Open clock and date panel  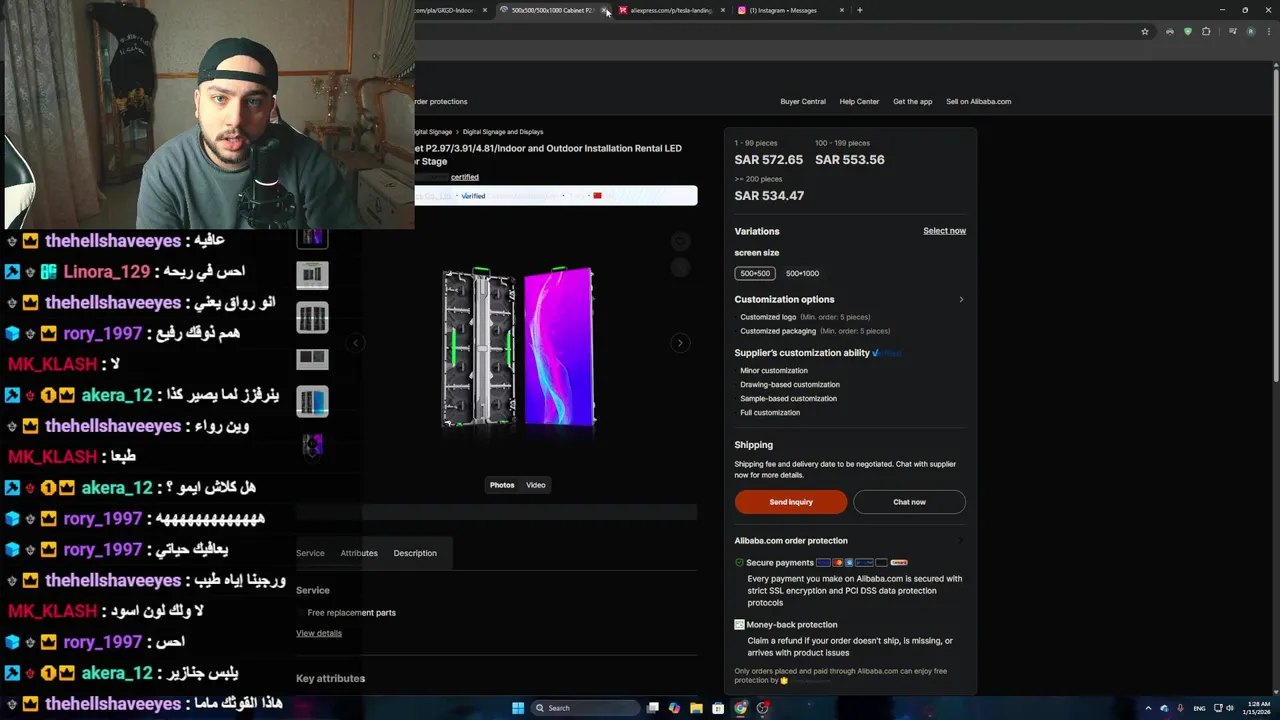pos(1256,708)
